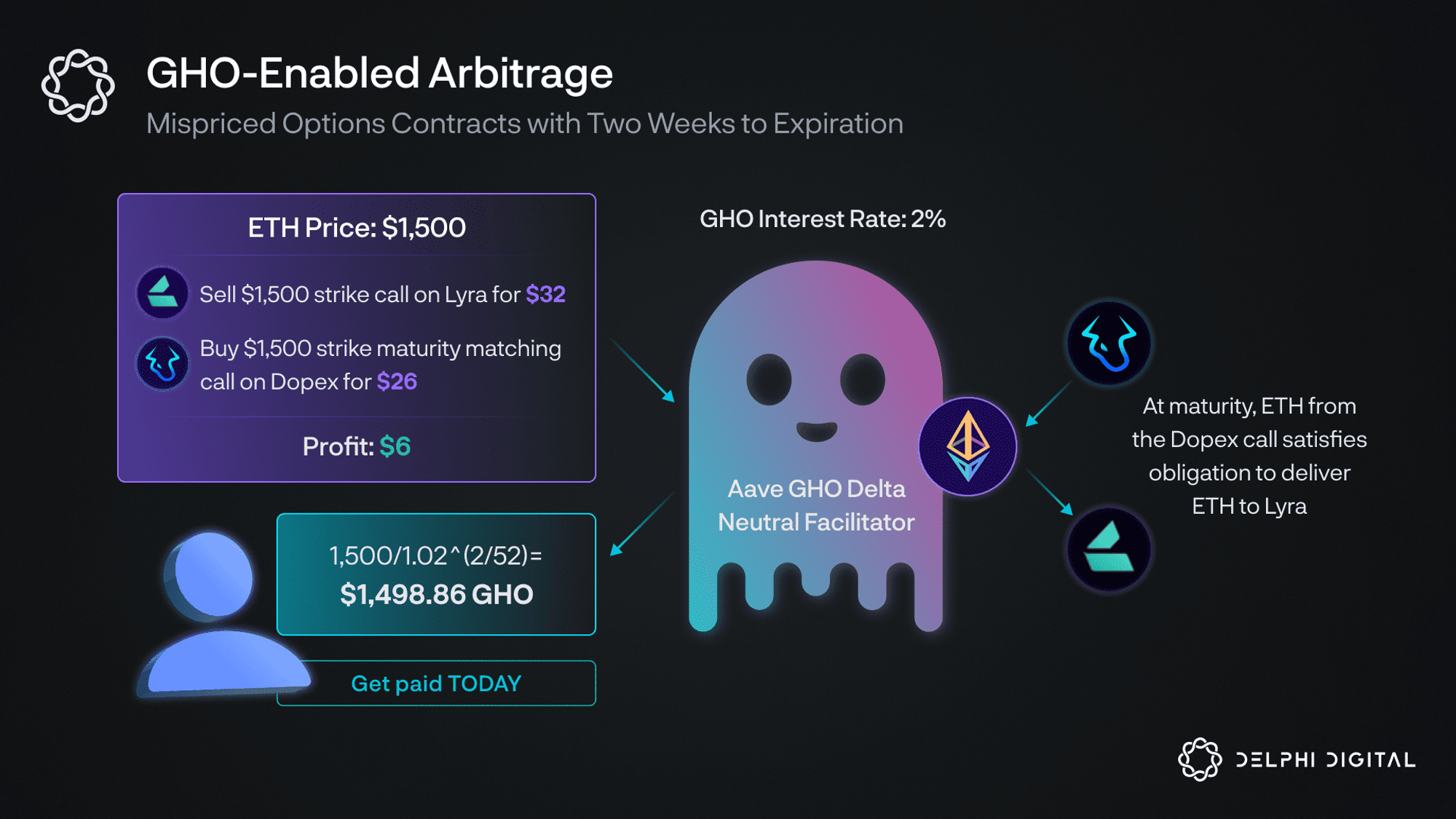The width and height of the screenshot is (1456, 819).
Task: Click the ghost's face
Action: [816, 397]
